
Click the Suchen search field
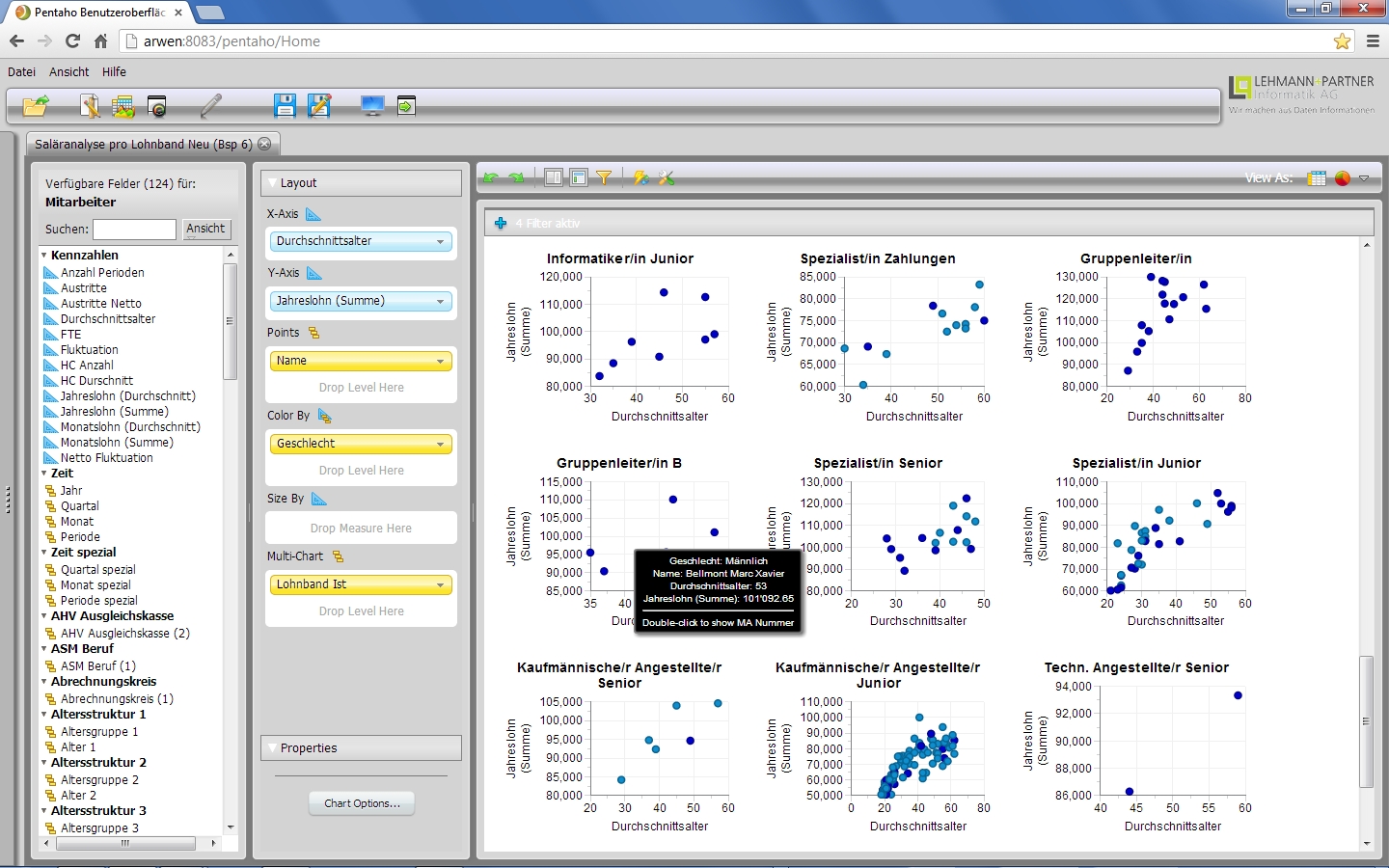pyautogui.click(x=134, y=230)
